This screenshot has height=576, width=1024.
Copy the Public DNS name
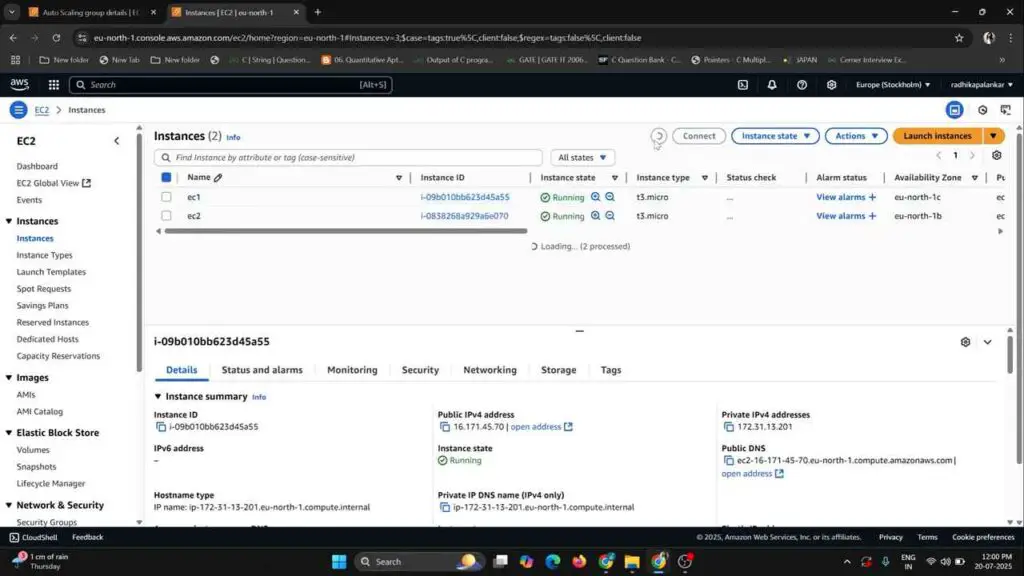[729, 460]
